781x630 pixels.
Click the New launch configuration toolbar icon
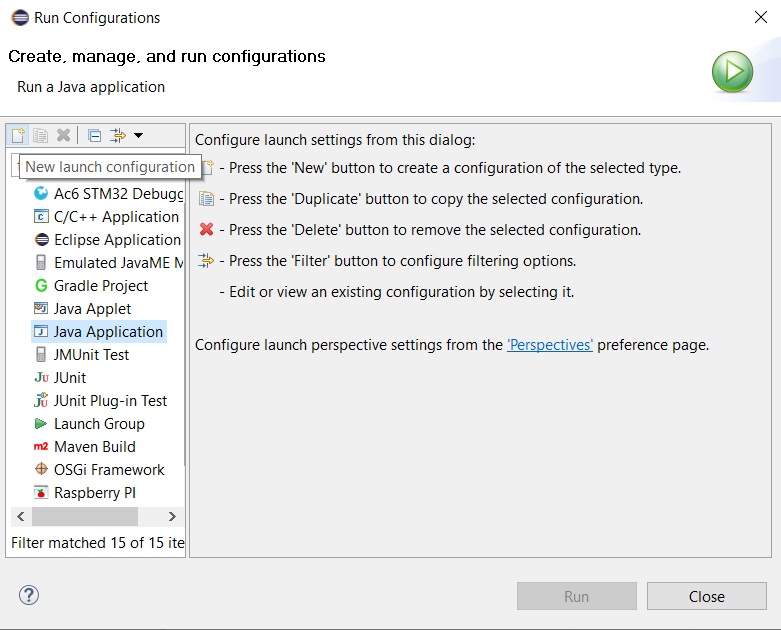(18, 135)
